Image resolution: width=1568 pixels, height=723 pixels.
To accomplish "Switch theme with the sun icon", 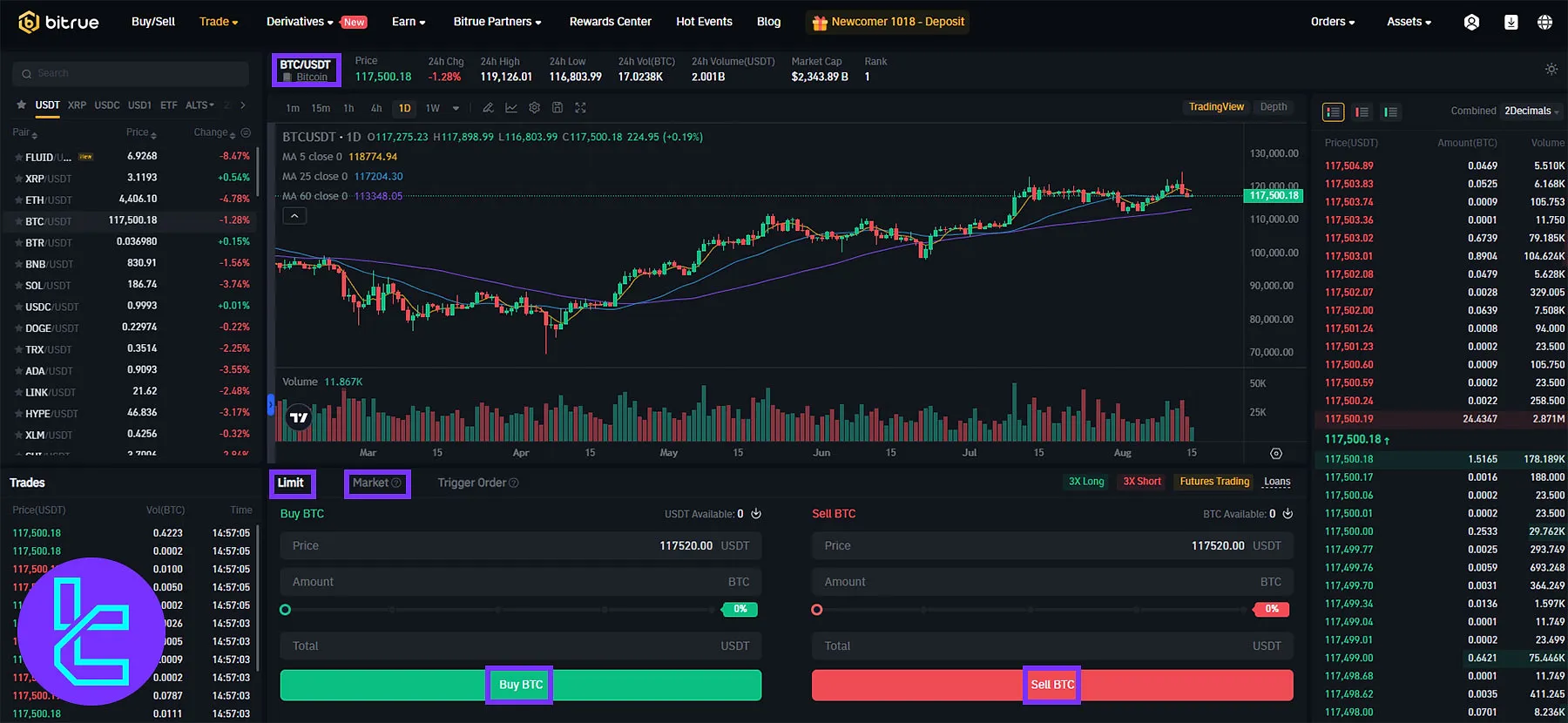I will pos(1551,69).
